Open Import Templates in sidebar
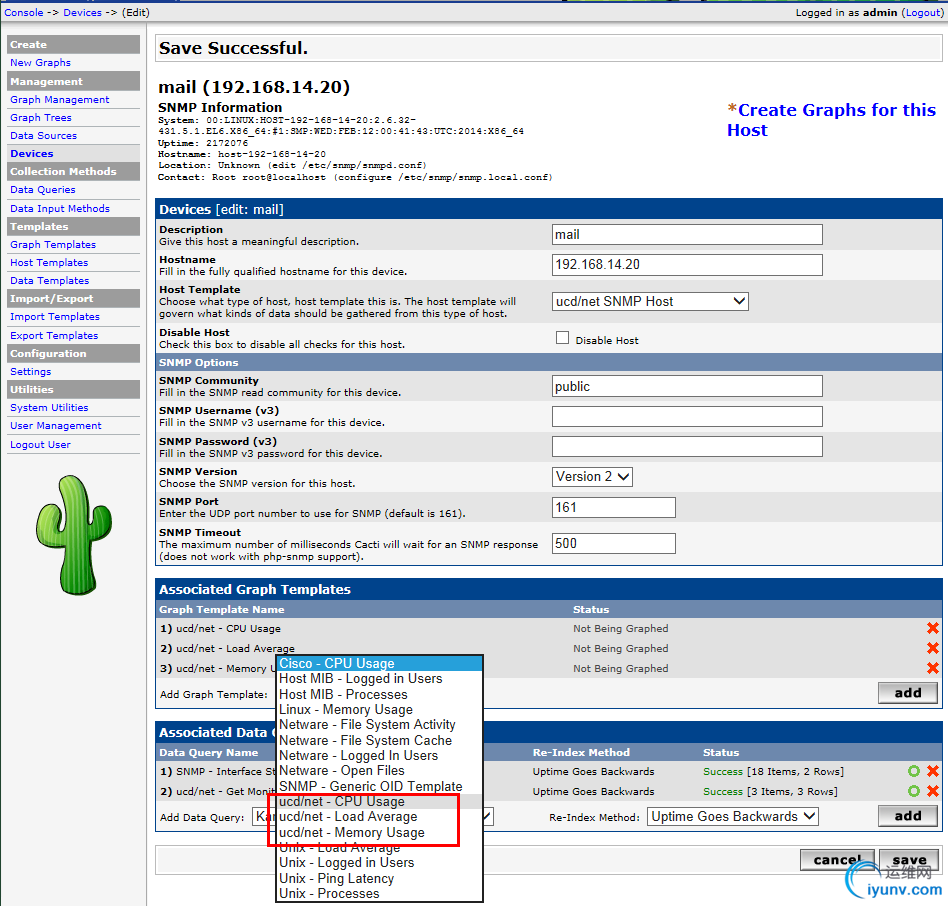Image resolution: width=948 pixels, height=906 pixels. 55,316
